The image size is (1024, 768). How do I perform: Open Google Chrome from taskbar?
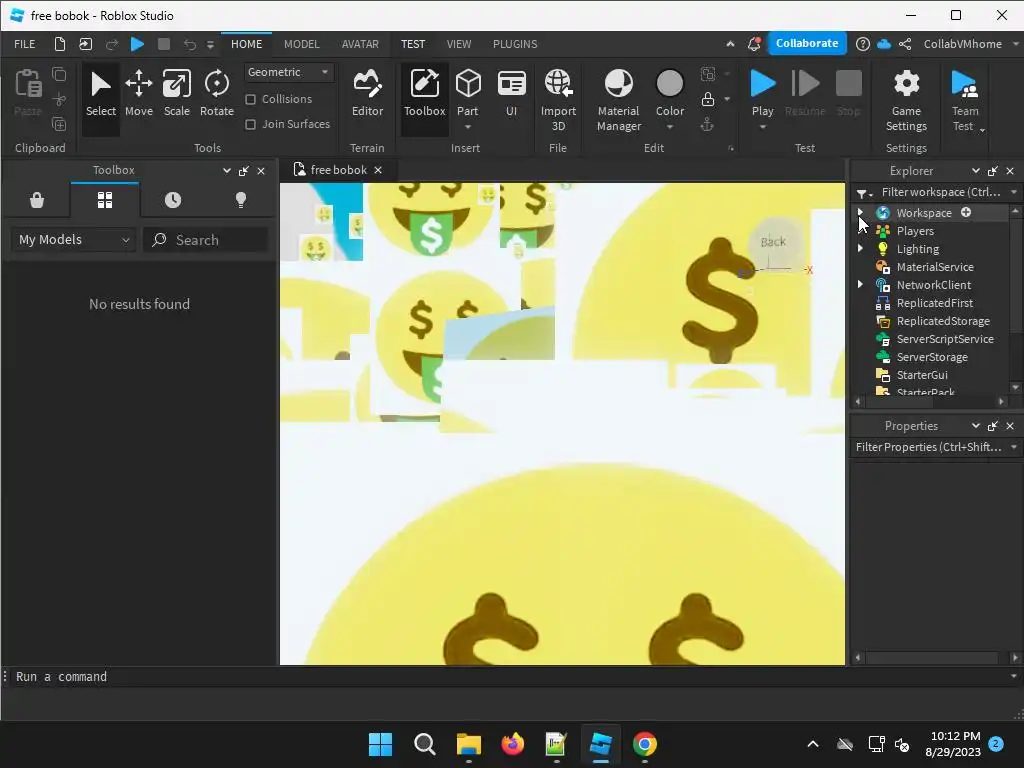click(x=645, y=744)
